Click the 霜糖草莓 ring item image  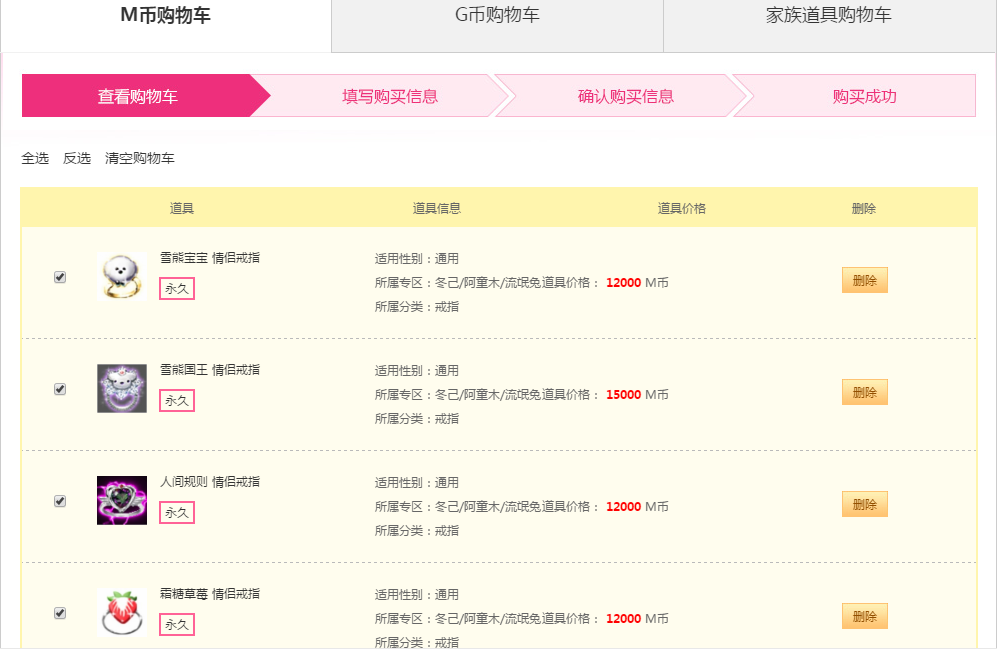click(x=122, y=612)
